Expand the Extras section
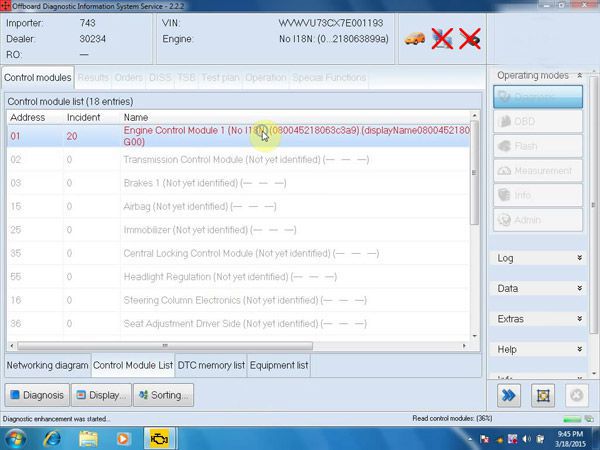This screenshot has width=600, height=450. [538, 319]
